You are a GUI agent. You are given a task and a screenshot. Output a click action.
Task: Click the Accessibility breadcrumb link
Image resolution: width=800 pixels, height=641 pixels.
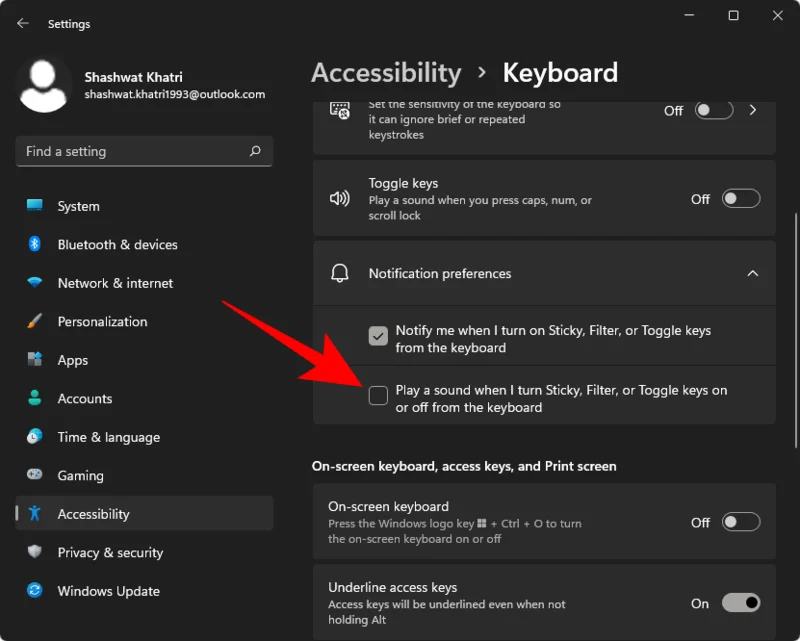pyautogui.click(x=386, y=72)
